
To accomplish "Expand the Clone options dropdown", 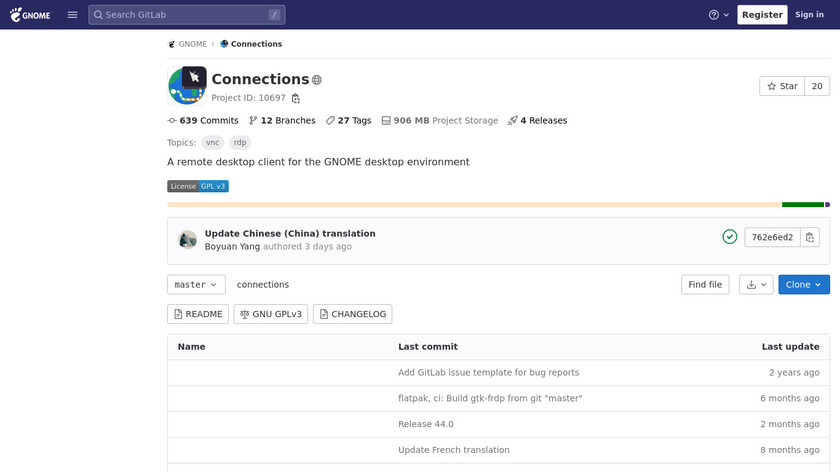I will pyautogui.click(x=804, y=285).
